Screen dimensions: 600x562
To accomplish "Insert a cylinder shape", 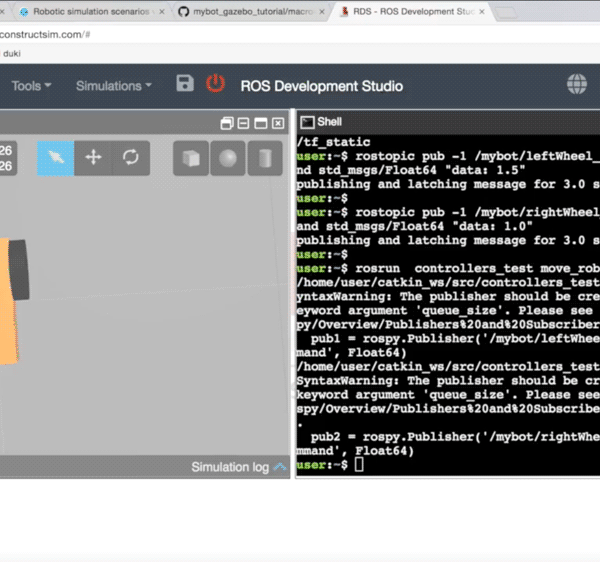I will (265, 158).
